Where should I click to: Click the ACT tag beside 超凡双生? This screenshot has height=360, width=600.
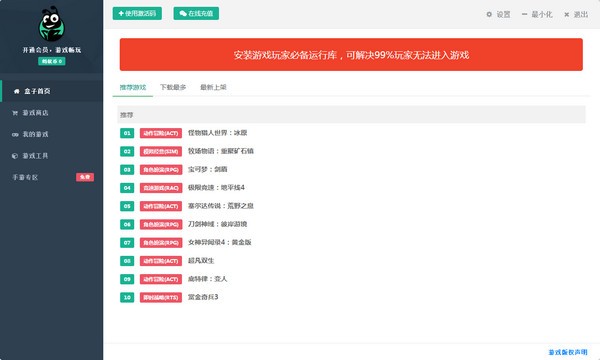click(161, 261)
